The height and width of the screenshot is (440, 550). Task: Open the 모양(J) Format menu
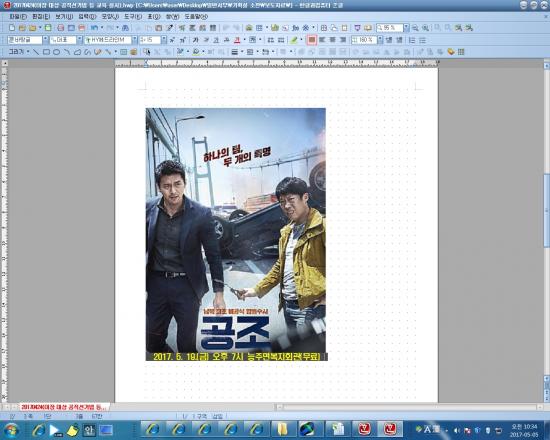tap(110, 16)
